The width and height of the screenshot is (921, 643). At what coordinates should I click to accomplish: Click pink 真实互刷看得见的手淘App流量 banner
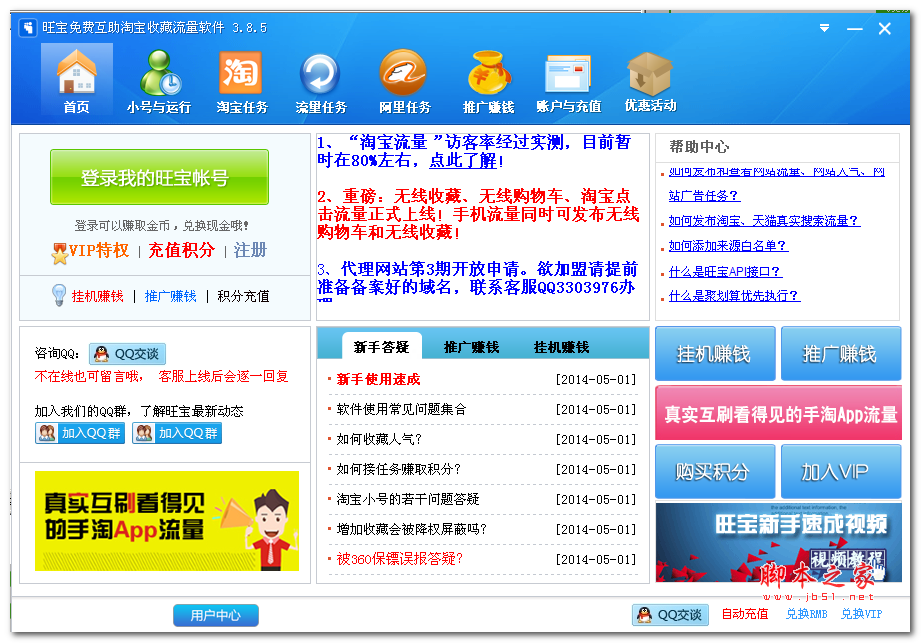(x=778, y=413)
